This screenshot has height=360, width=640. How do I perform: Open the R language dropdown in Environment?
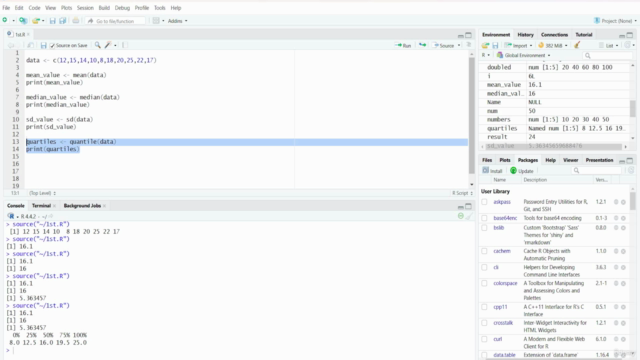pos(486,55)
